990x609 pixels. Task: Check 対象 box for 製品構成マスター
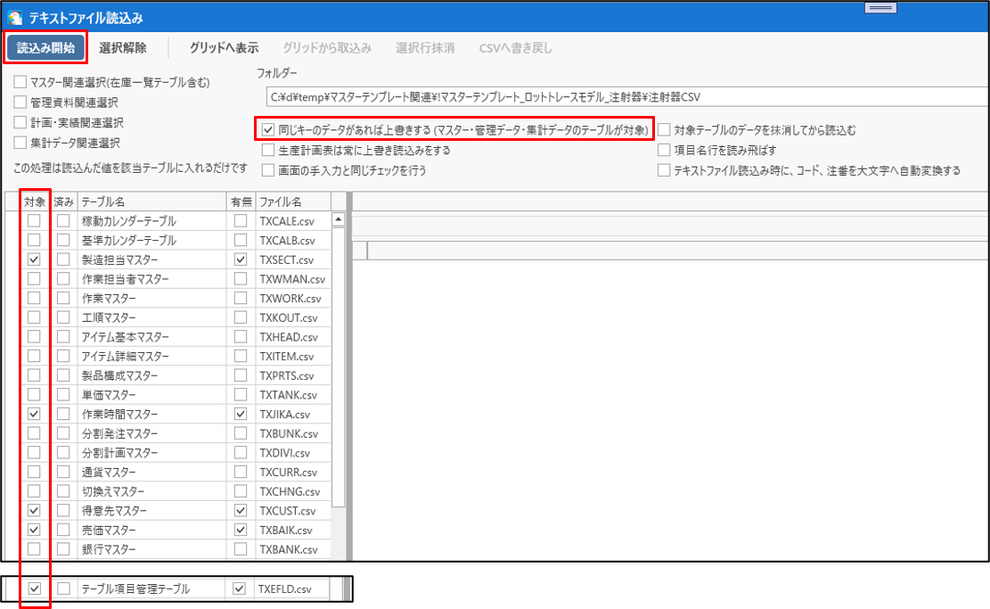pyautogui.click(x=34, y=375)
